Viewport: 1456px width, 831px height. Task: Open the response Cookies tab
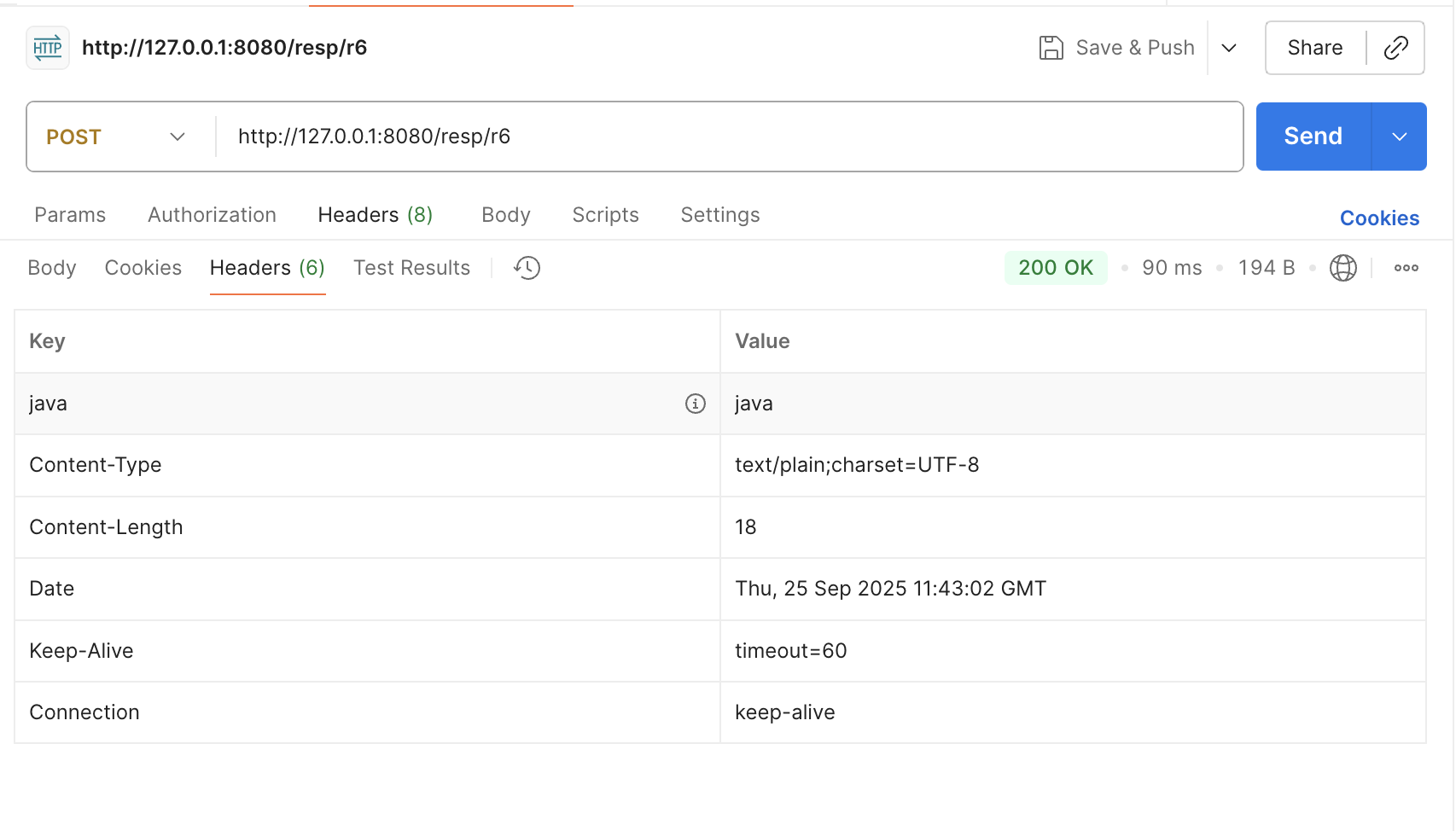click(143, 268)
